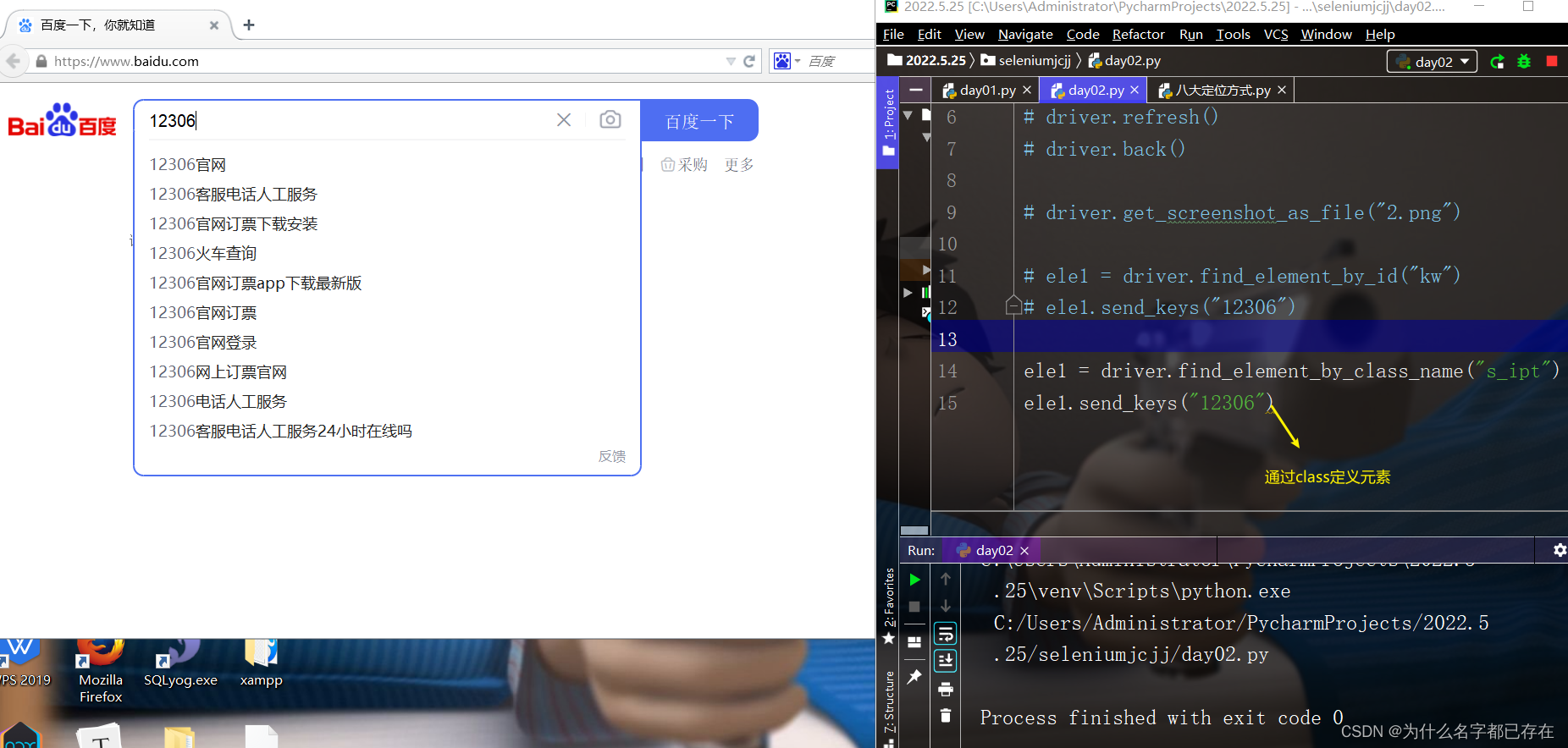This screenshot has height=748, width=1568.
Task: Stop execution with the red stop square
Action: (1552, 61)
